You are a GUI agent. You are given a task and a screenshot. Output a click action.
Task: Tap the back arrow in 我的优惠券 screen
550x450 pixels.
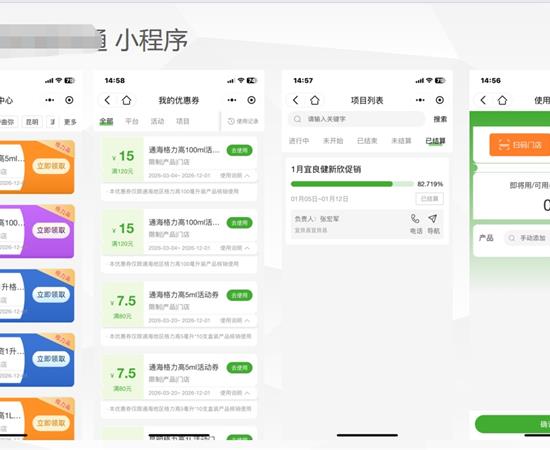click(x=107, y=100)
